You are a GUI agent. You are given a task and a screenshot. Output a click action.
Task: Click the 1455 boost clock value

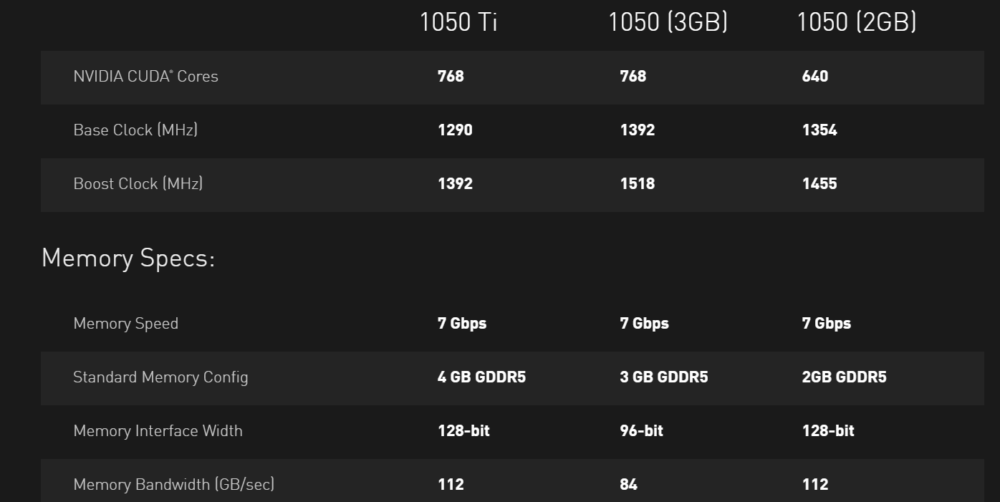point(820,184)
